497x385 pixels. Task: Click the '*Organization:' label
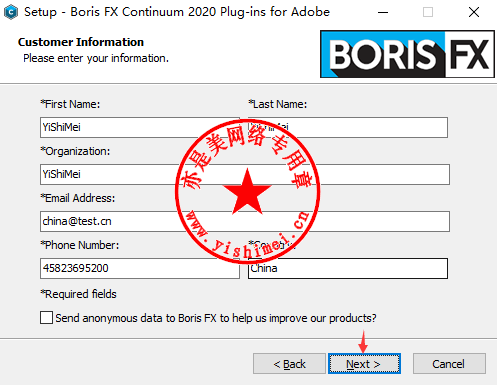coord(75,151)
